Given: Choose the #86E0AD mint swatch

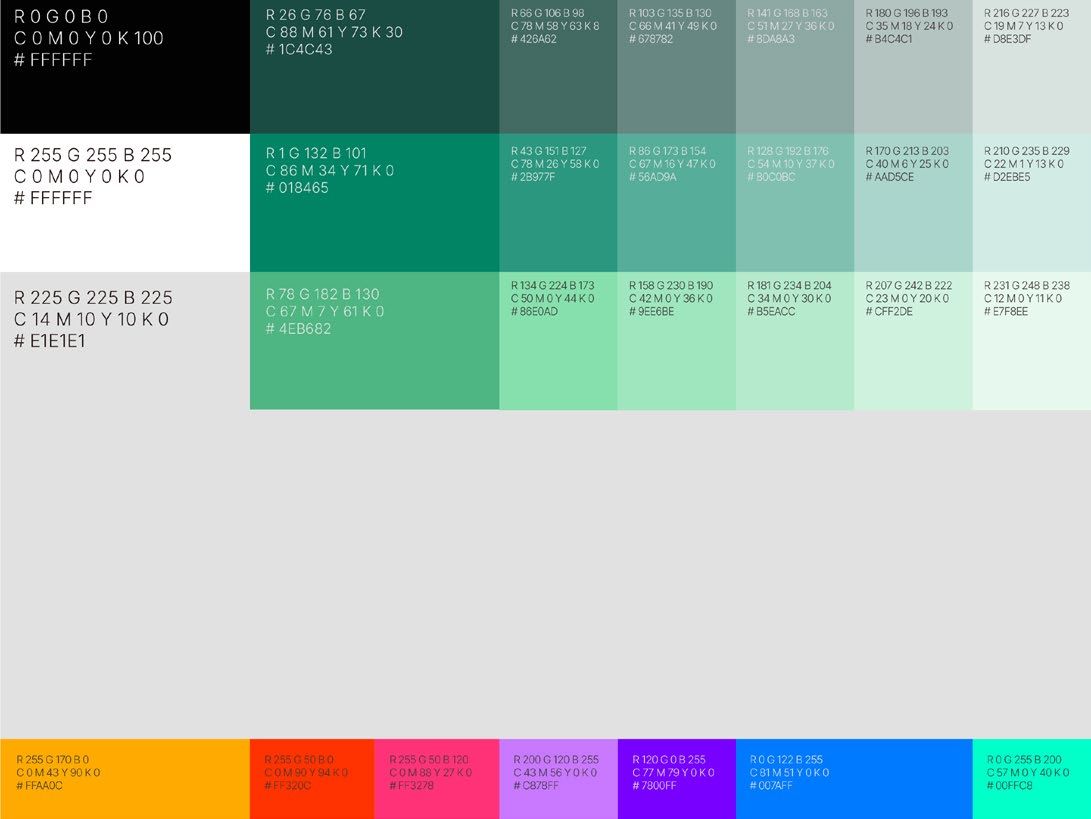Looking at the screenshot, I should pyautogui.click(x=558, y=341).
